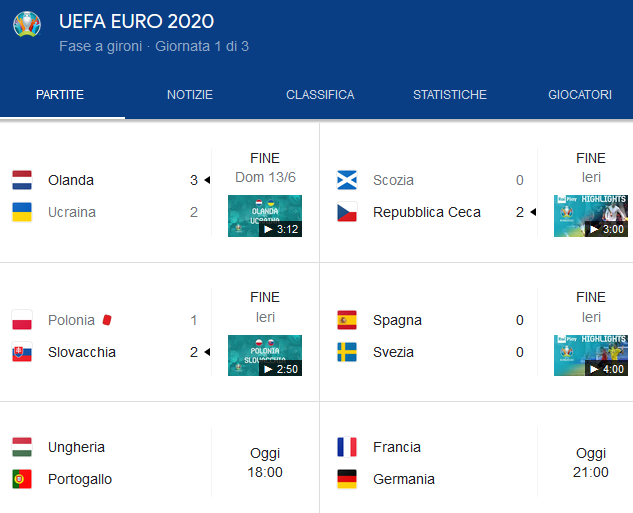Click the Ukraine flag icon
Viewport: 633px width, 513px height.
point(22,212)
